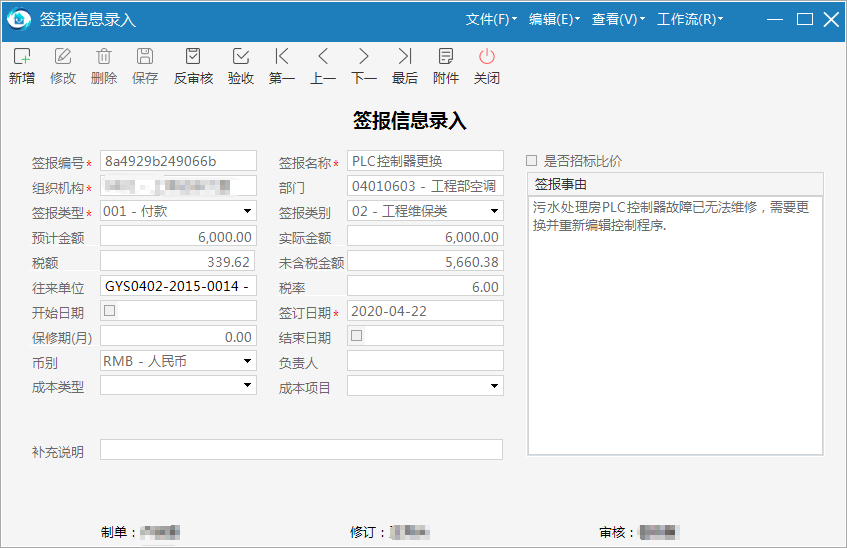Go to next record with 下一
The image size is (847, 548).
pyautogui.click(x=364, y=56)
